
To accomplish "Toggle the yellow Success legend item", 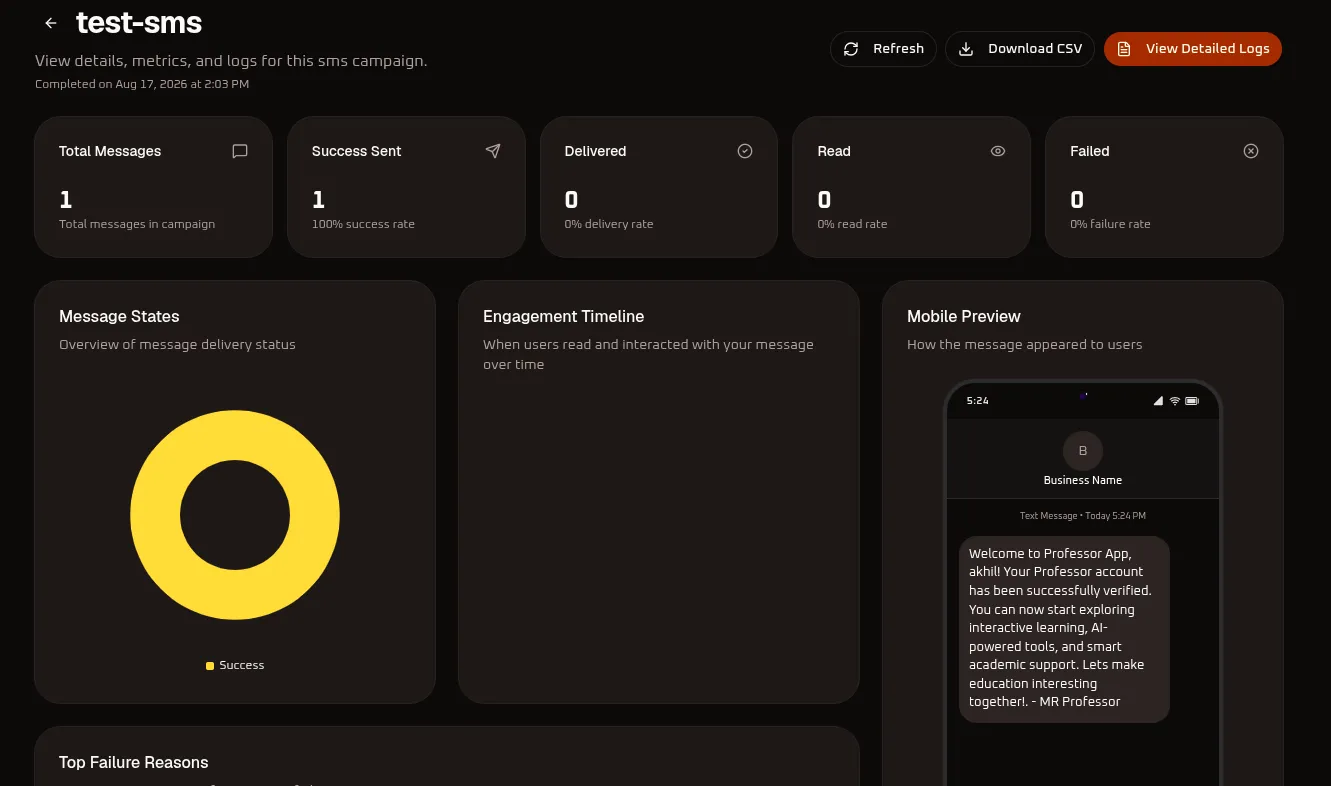I will (235, 665).
